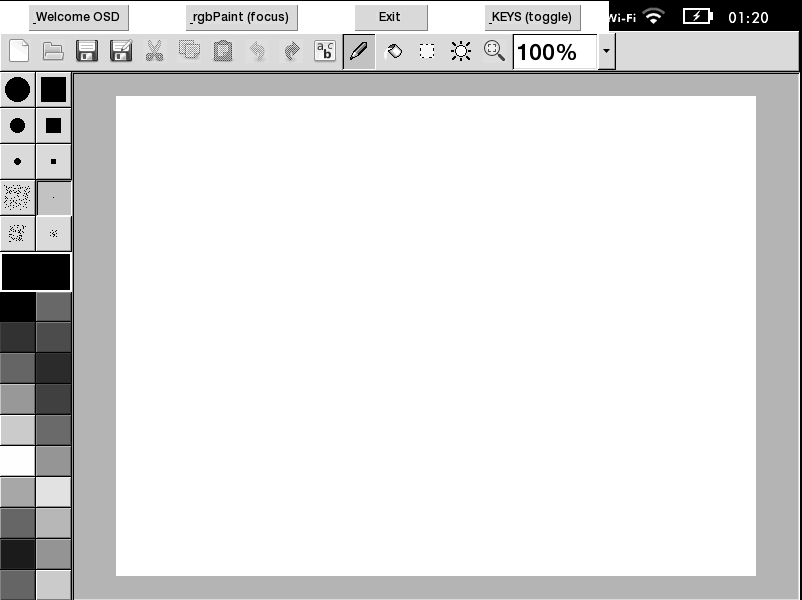Viewport: 802px width, 600px height.
Task: Choose the large circle brush
Action: click(x=17, y=90)
